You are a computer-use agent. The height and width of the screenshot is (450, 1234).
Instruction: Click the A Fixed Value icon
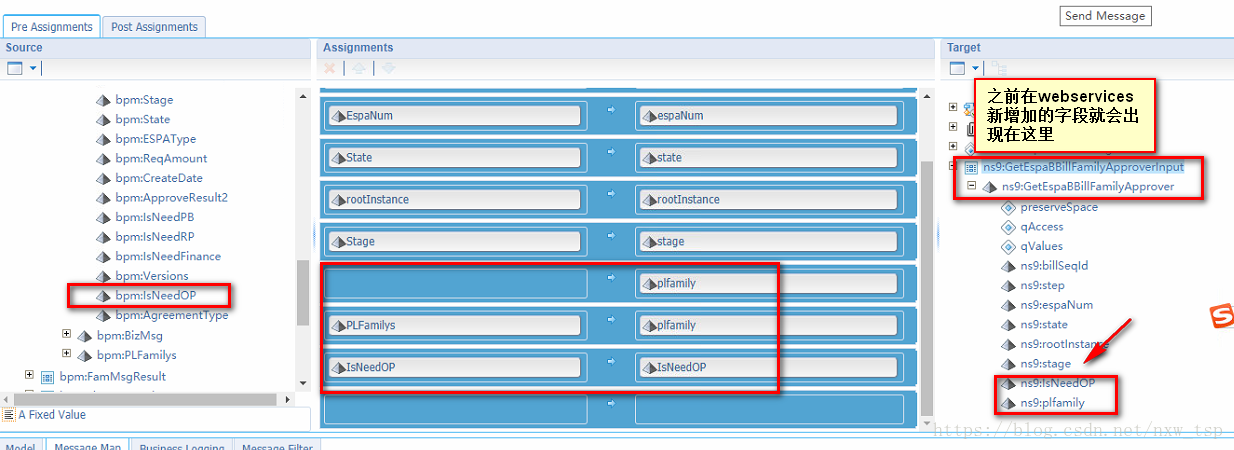(9, 415)
